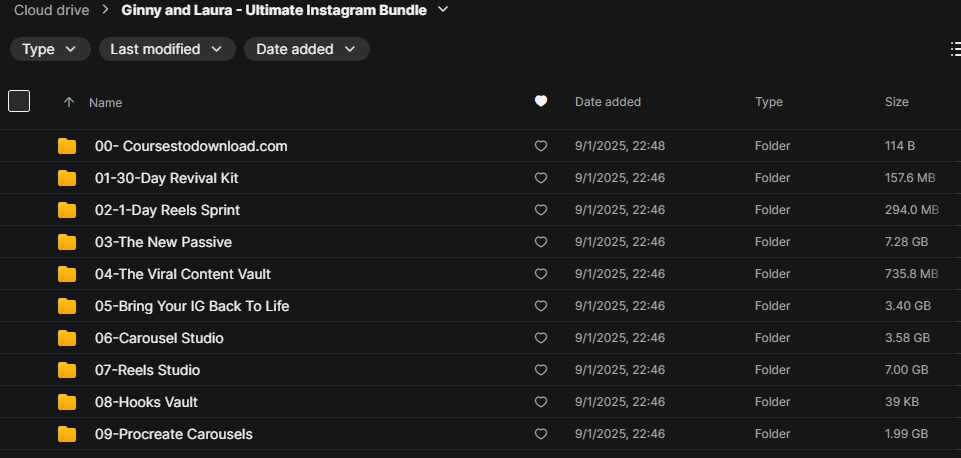Expand the Last modified filter

point(167,49)
